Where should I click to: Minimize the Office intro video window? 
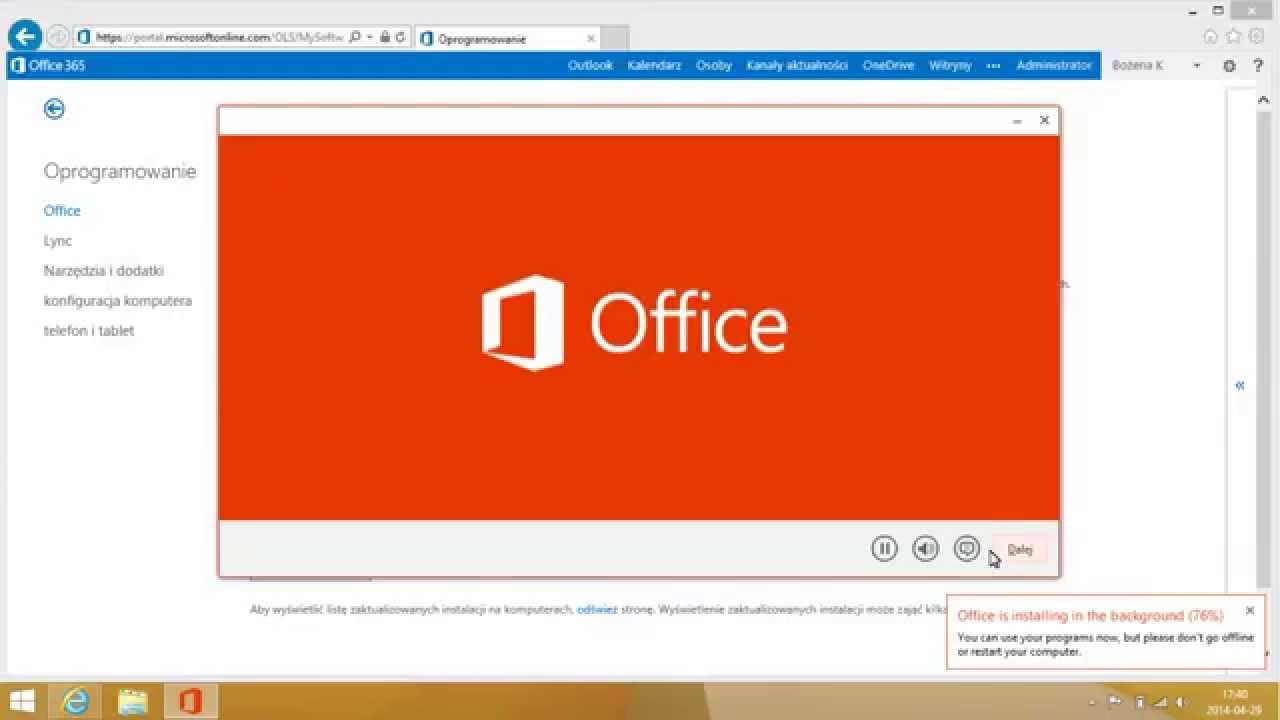coord(1017,120)
